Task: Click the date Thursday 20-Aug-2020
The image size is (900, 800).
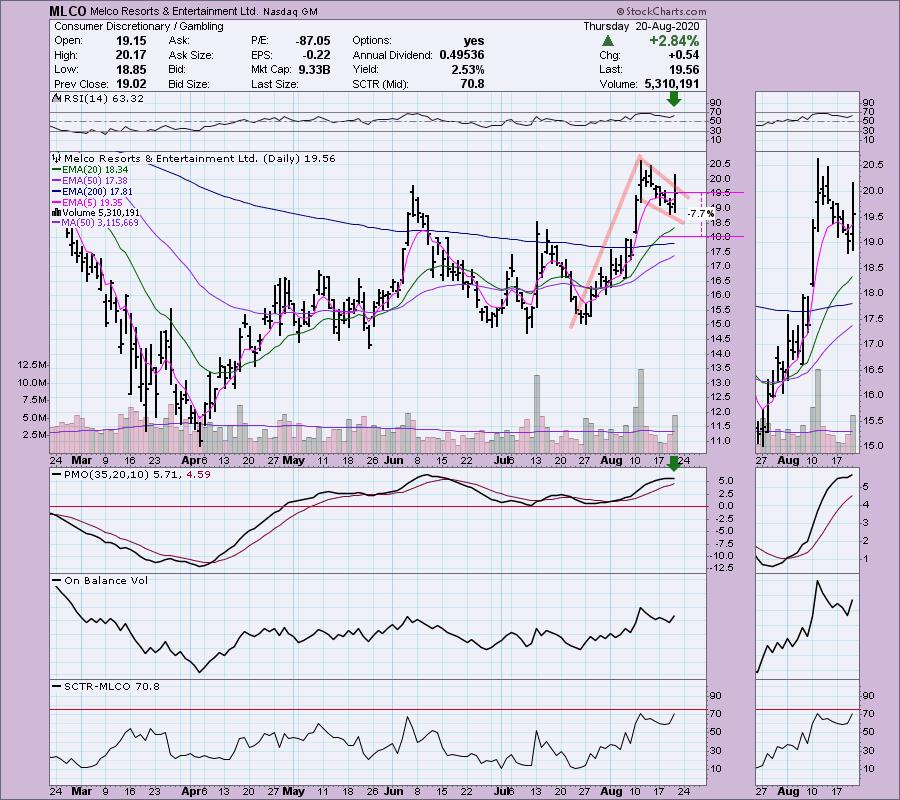Action: 641,26
